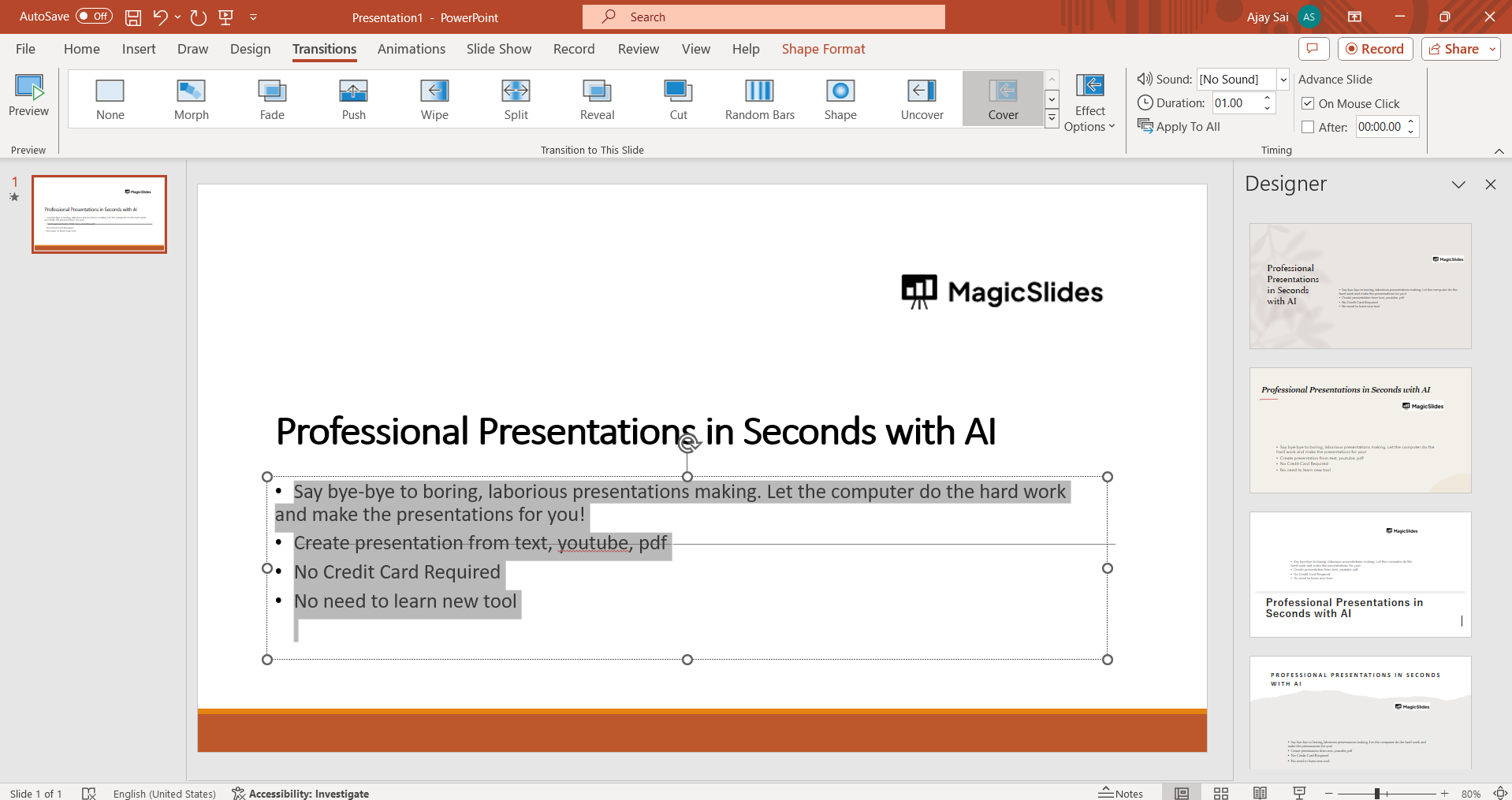
Task: Click the Save icon in title bar
Action: 133,17
